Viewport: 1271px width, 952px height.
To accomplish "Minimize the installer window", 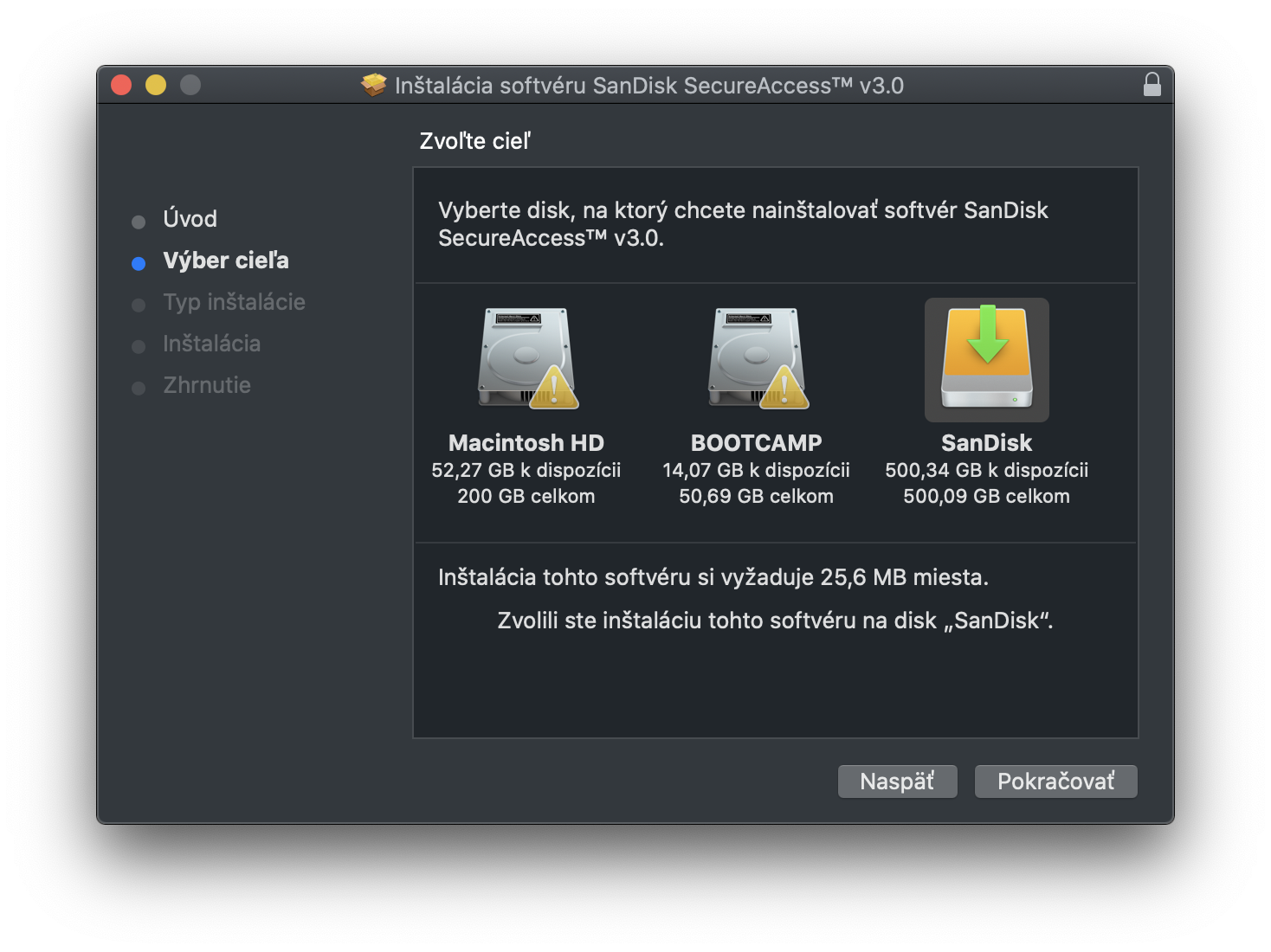I will tap(156, 85).
